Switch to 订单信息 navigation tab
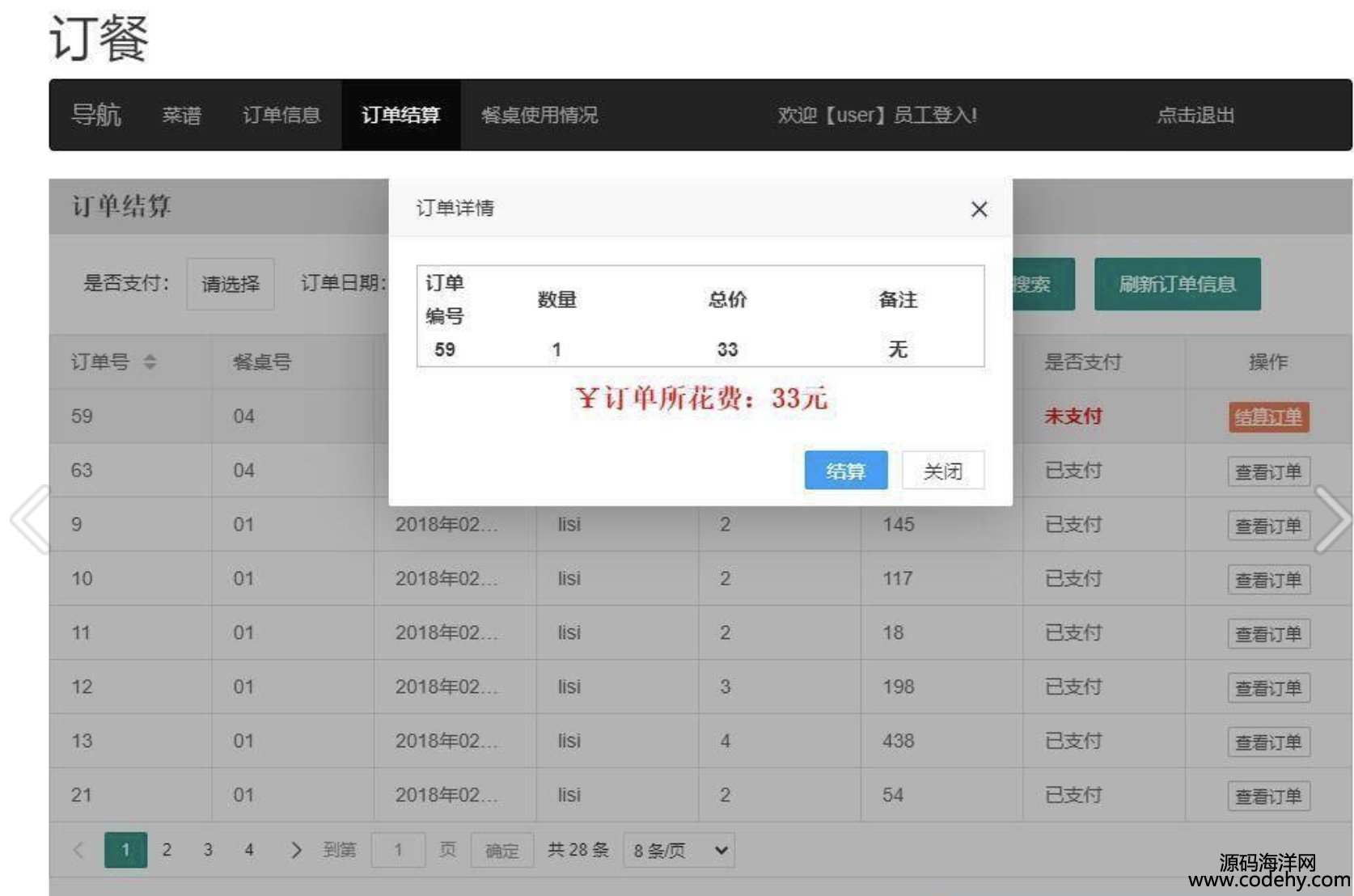 pos(281,115)
